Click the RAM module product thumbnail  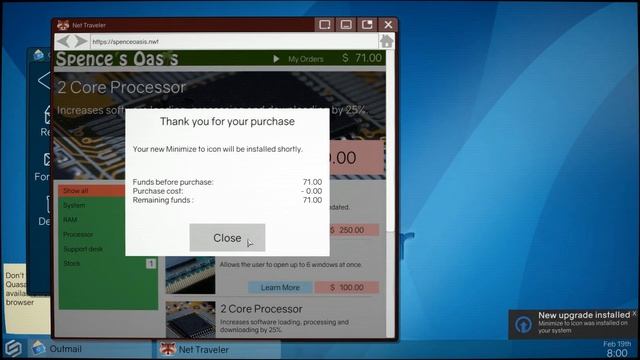(x=190, y=275)
